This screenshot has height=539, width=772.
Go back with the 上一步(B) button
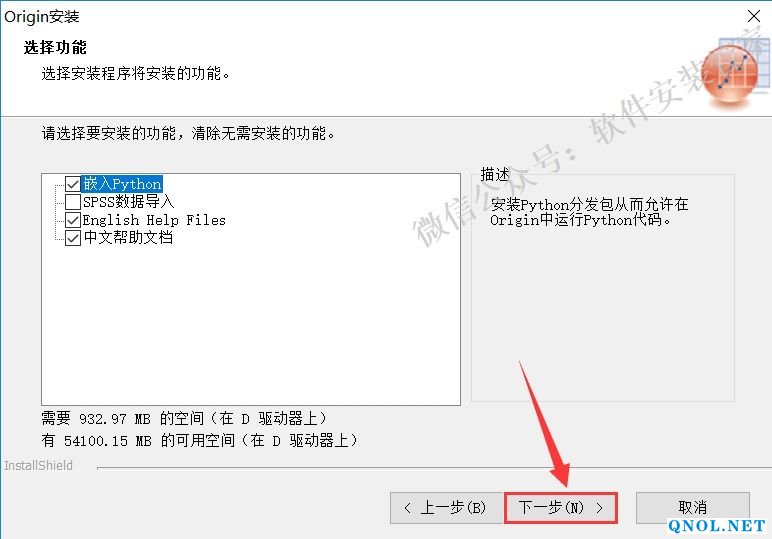[x=447, y=507]
